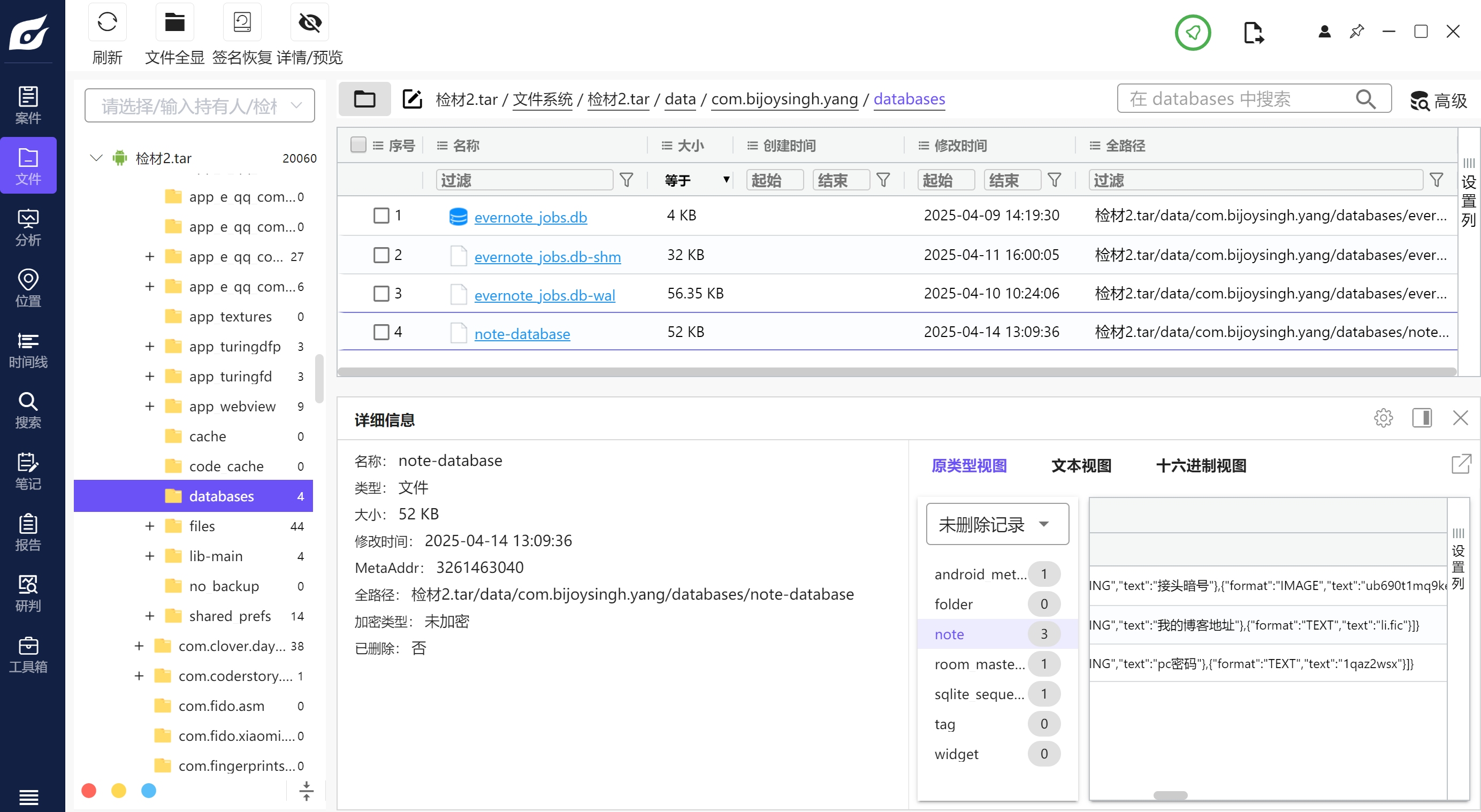Open the note-database file link

[x=522, y=334]
